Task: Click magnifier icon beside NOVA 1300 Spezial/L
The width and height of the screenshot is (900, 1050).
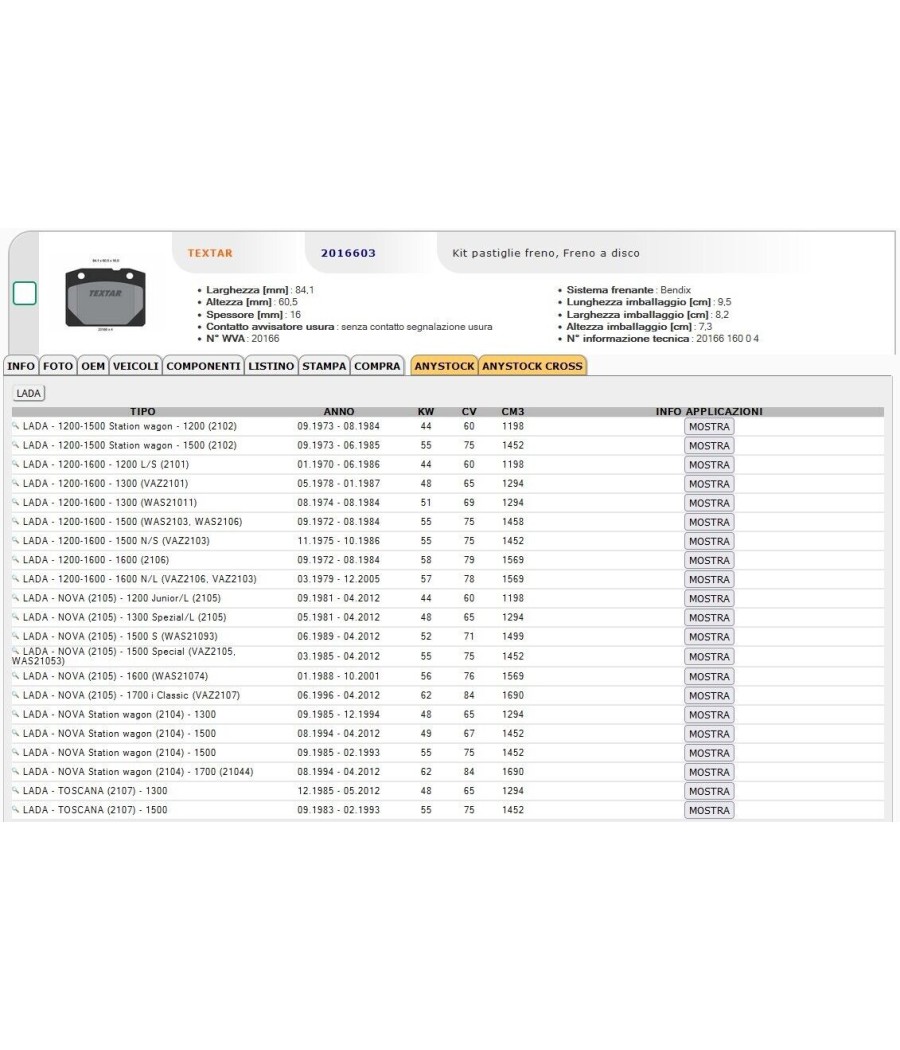Action: (x=16, y=617)
